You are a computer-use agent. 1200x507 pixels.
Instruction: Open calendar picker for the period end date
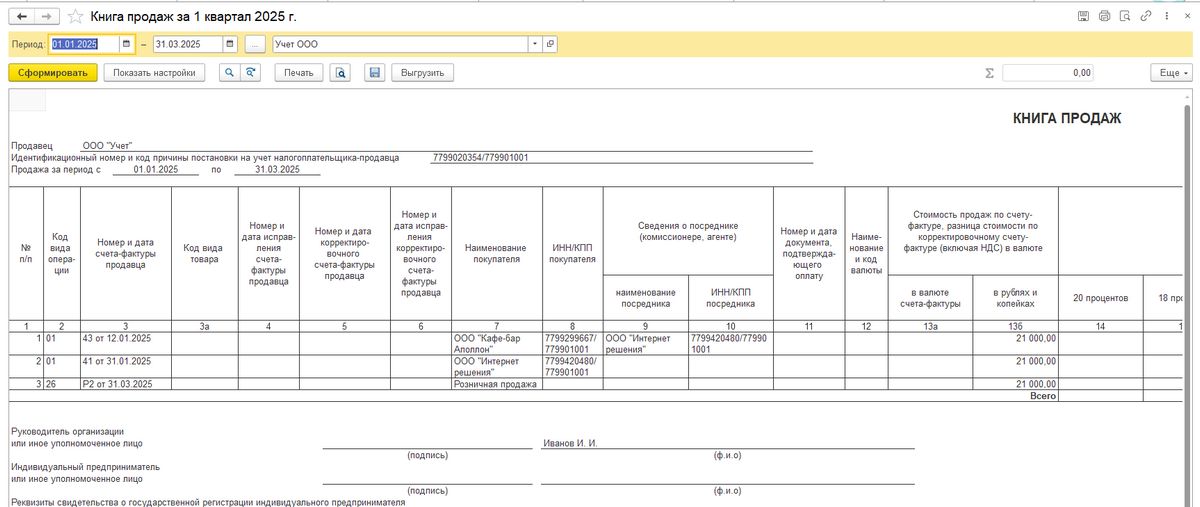[x=230, y=45]
